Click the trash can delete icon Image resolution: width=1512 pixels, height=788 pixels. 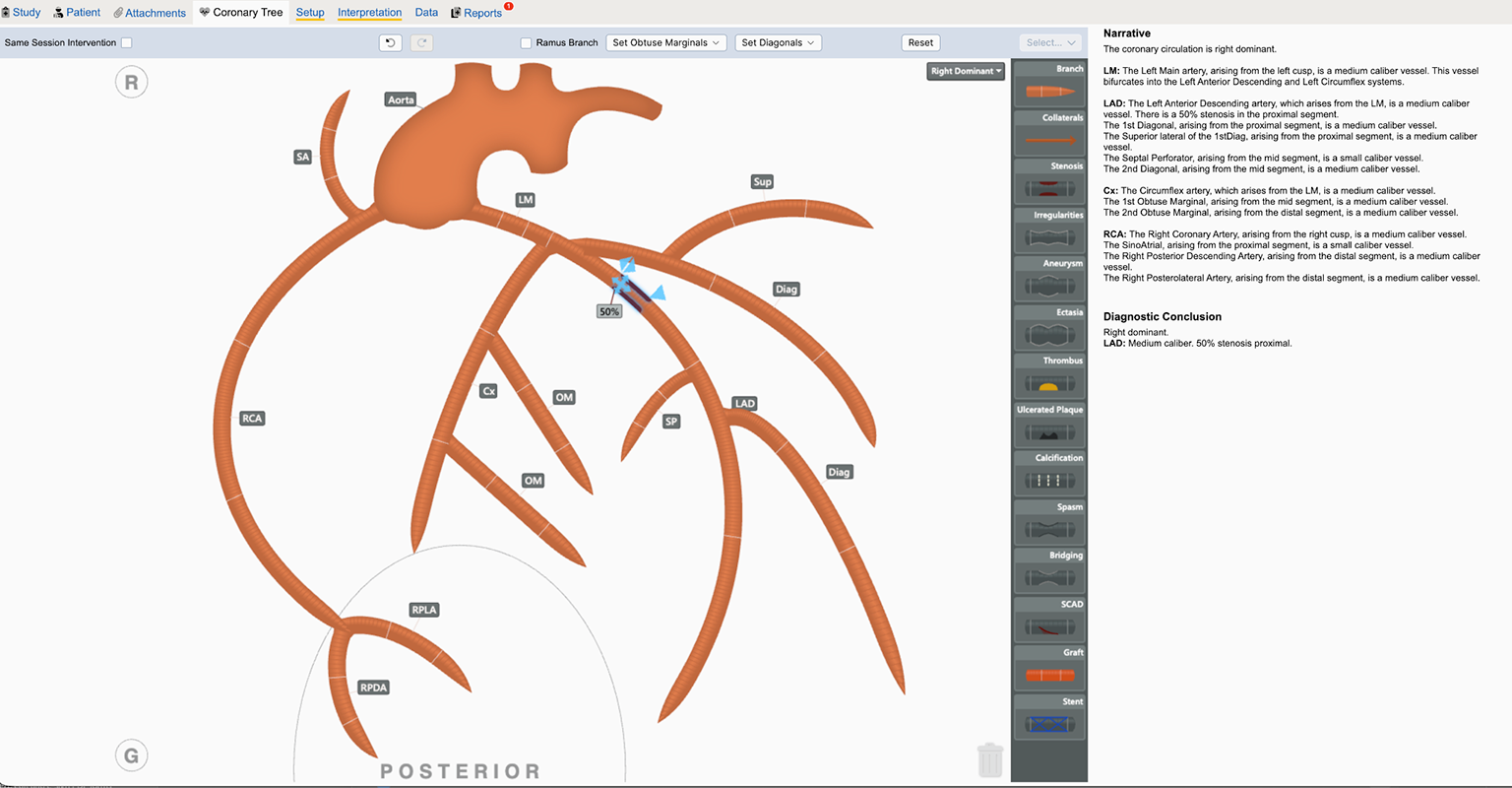click(x=990, y=760)
